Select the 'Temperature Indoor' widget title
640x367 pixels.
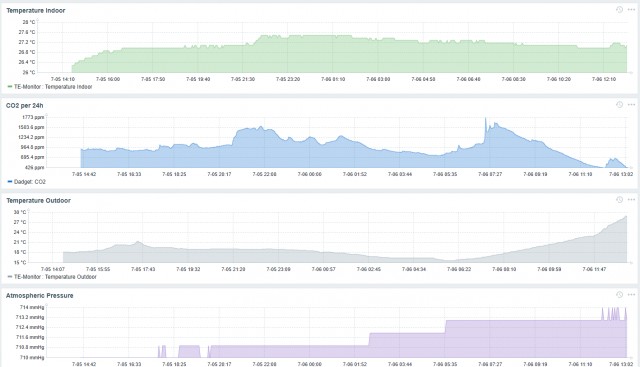36,11
